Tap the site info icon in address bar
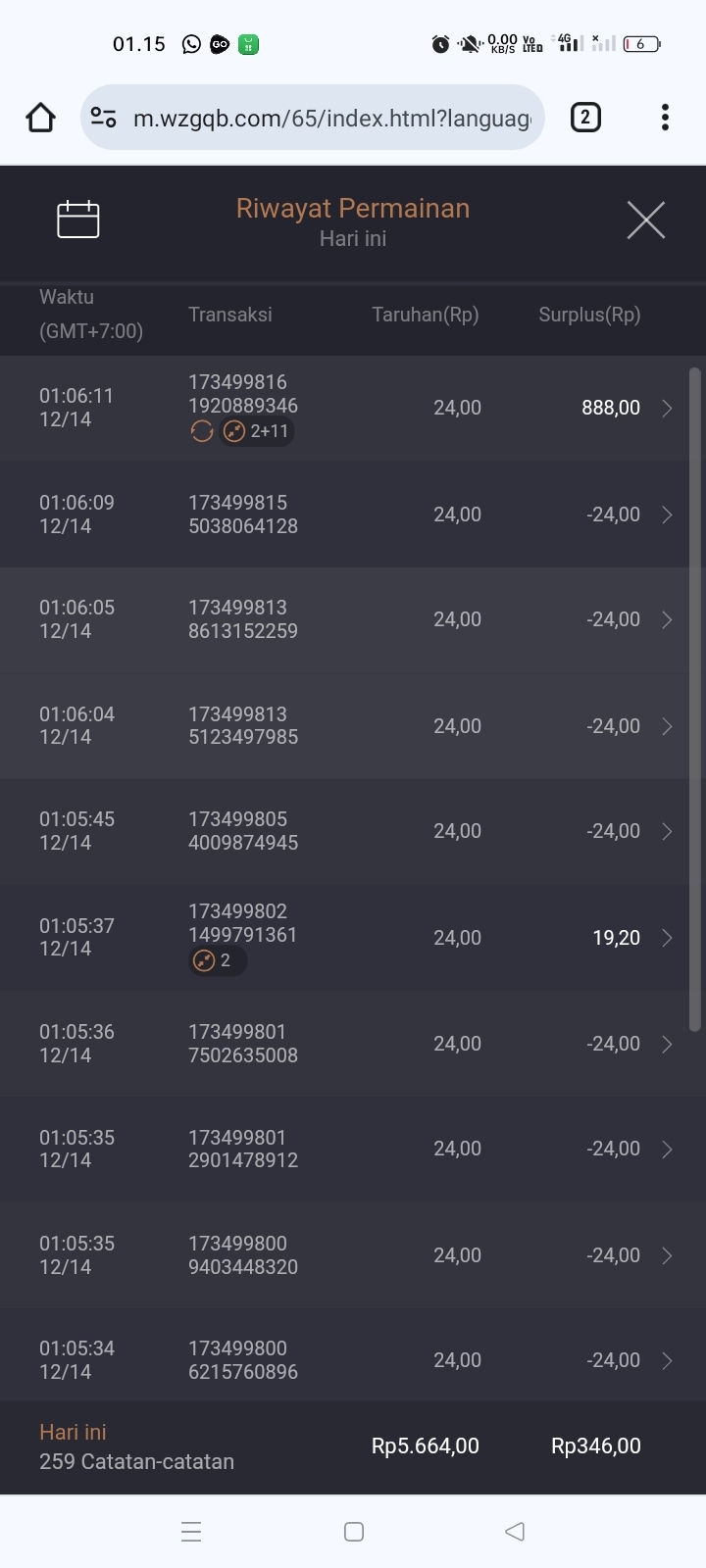The image size is (706, 1568). point(103,118)
